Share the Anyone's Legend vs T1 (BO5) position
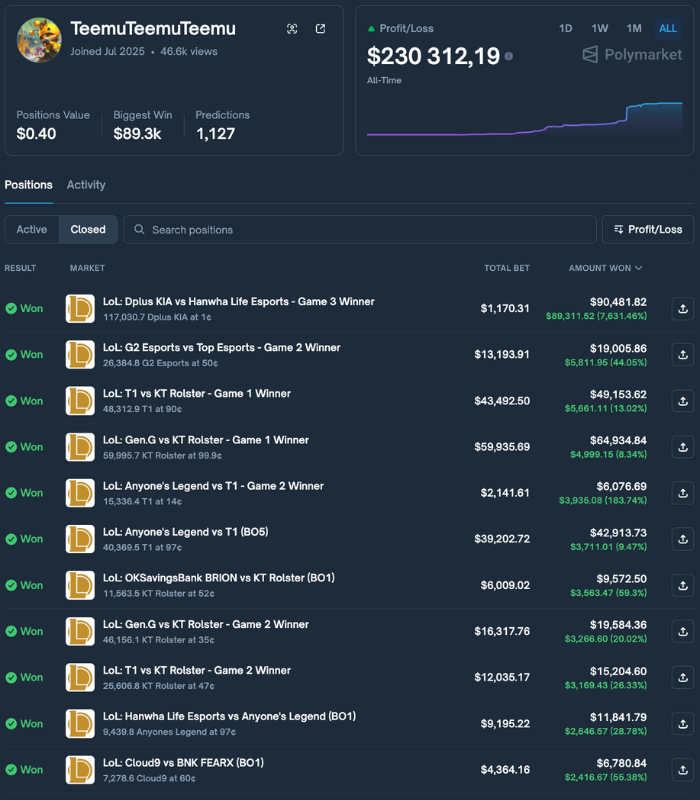Viewport: 700px width, 800px height. click(x=683, y=539)
